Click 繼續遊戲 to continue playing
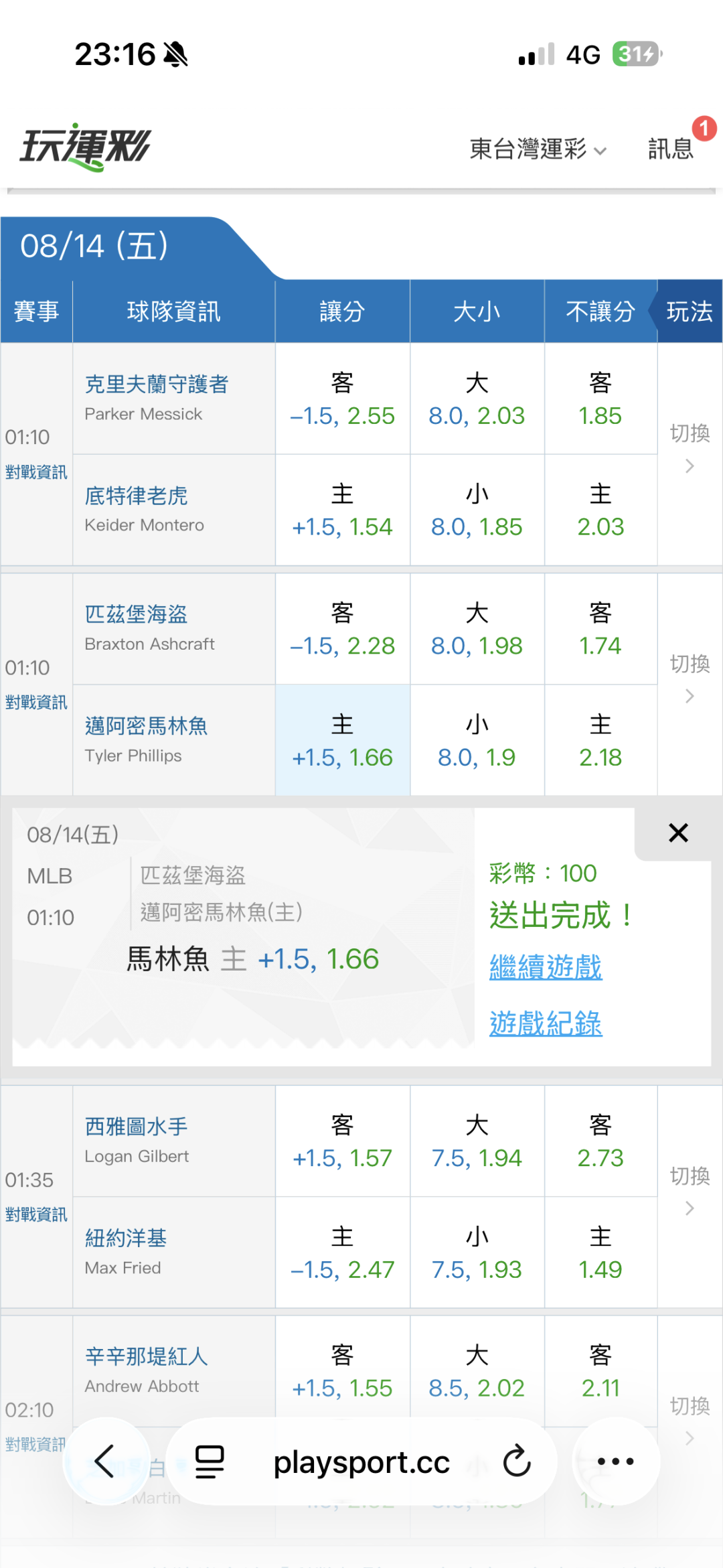Screen dimensions: 723x1568 (x=546, y=967)
